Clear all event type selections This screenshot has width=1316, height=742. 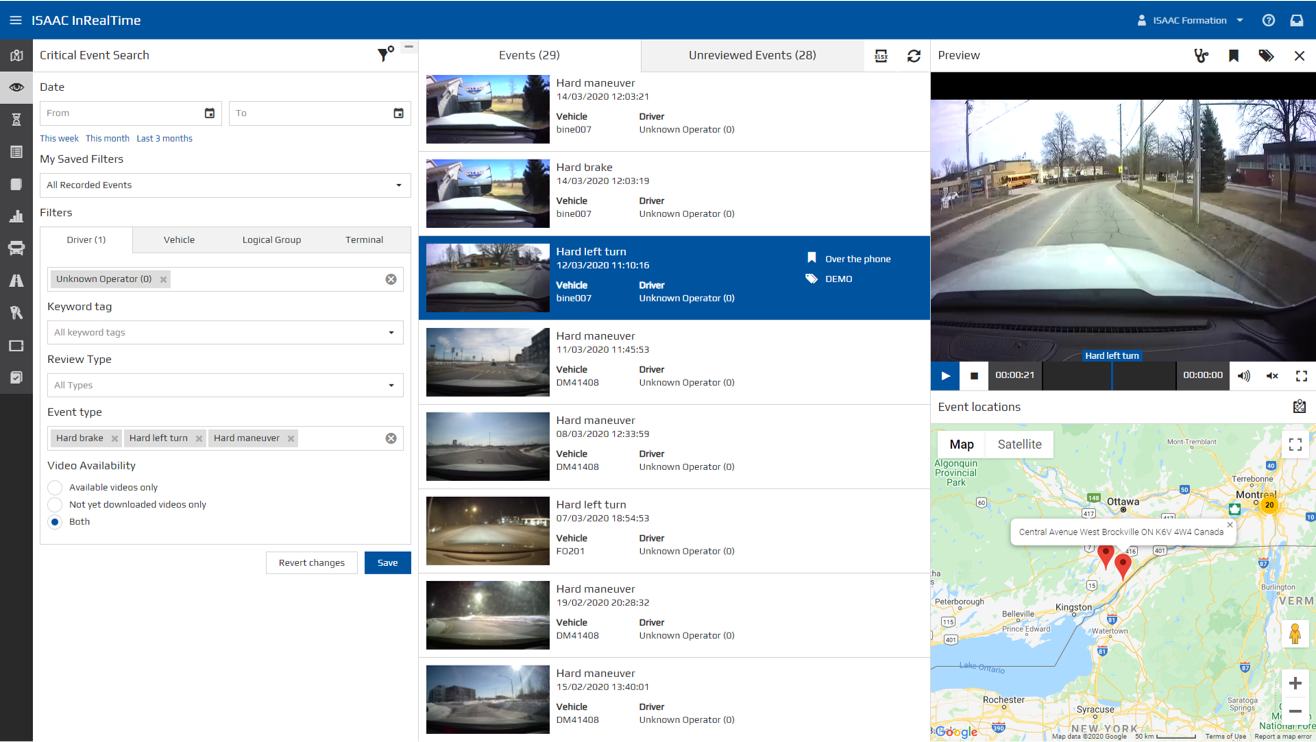click(391, 438)
